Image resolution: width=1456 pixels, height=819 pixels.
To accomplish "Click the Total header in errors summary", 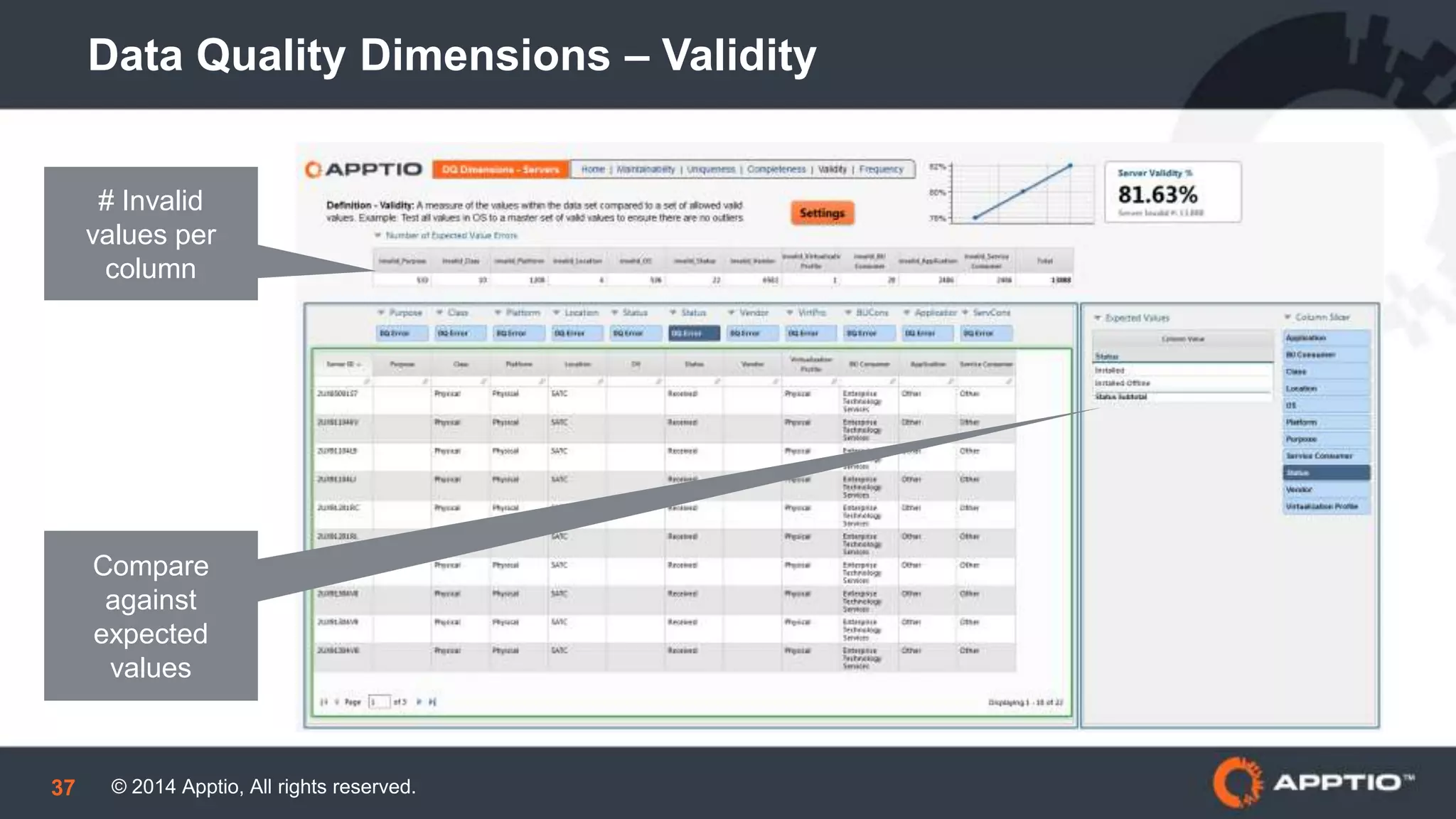I will [x=1044, y=261].
